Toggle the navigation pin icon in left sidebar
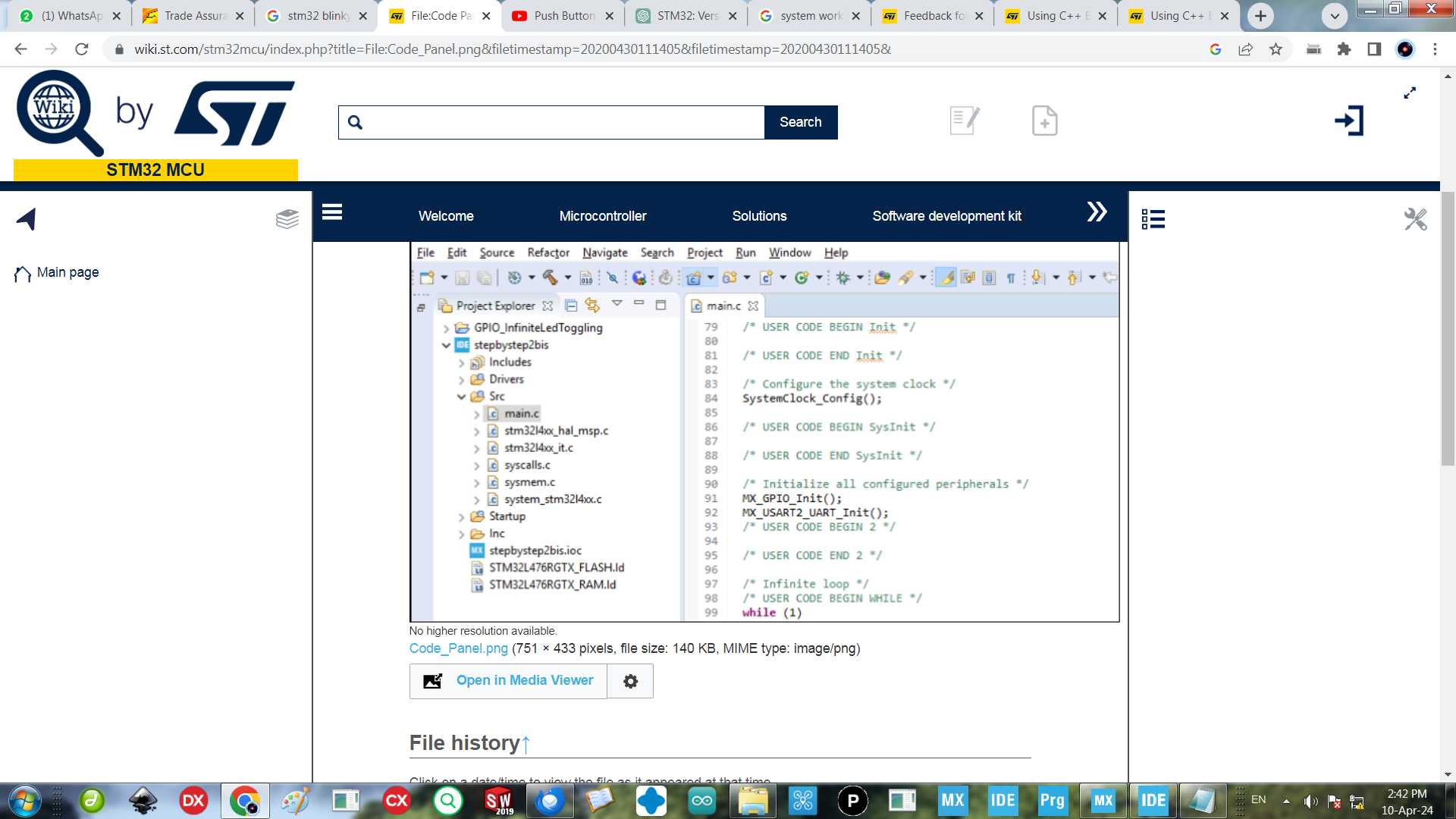The height and width of the screenshot is (819, 1456). (27, 219)
